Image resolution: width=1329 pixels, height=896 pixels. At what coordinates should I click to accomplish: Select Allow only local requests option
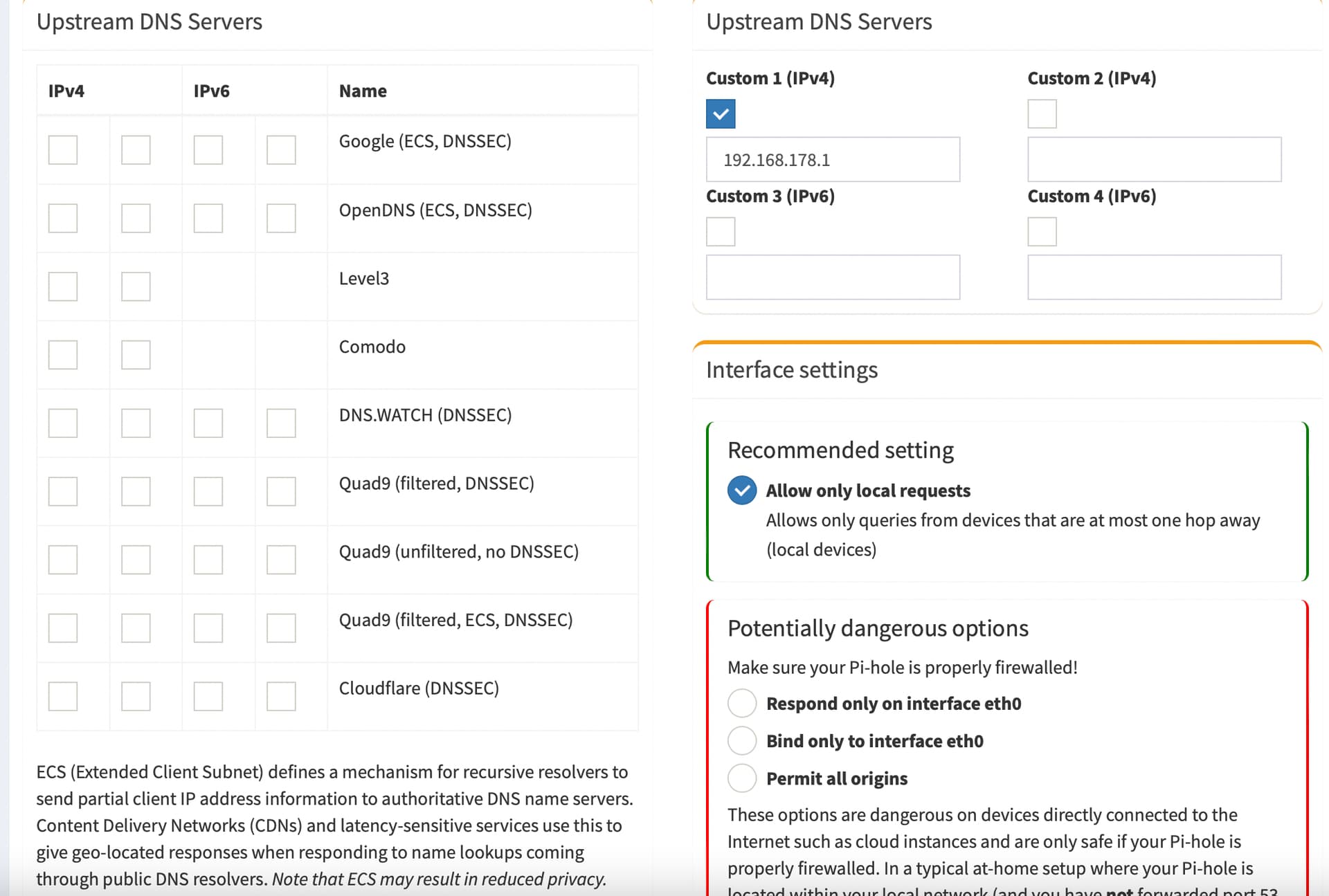click(742, 491)
